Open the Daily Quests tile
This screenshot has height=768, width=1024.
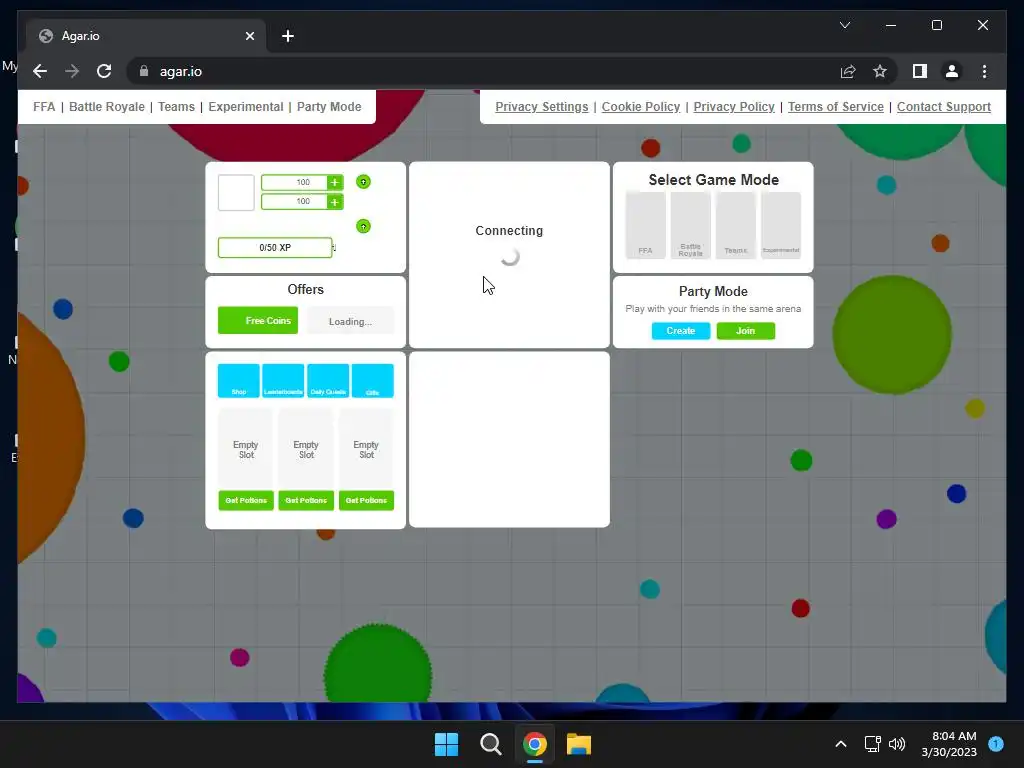(x=328, y=381)
